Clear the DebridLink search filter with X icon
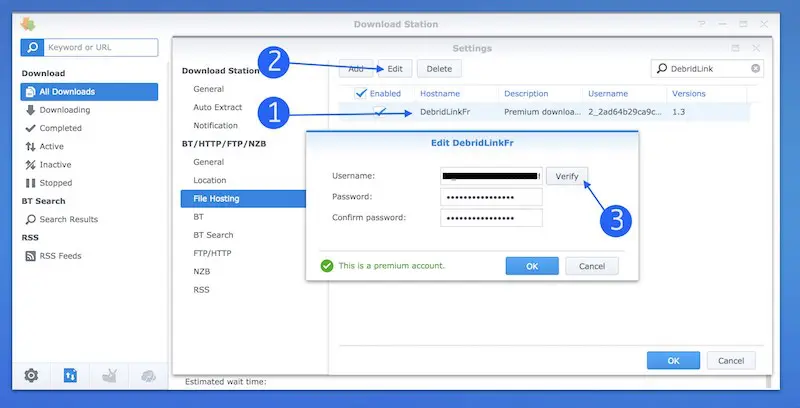The height and width of the screenshot is (408, 800). point(755,68)
